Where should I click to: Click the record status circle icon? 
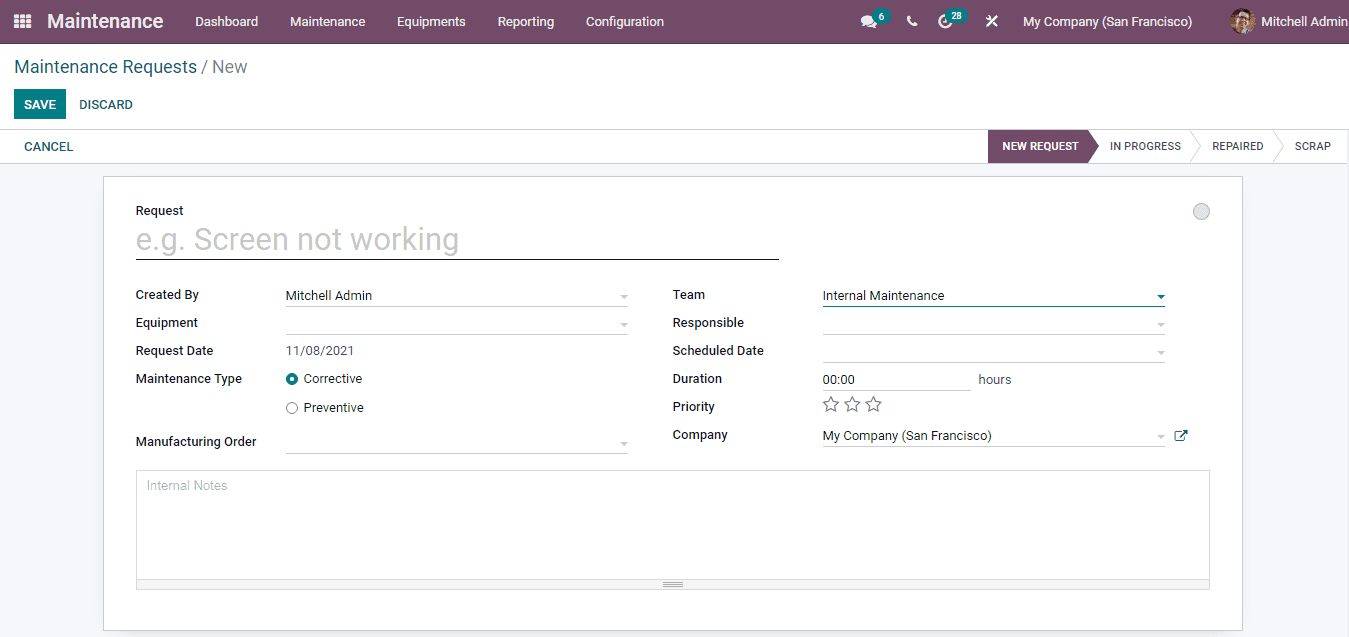tap(1201, 211)
